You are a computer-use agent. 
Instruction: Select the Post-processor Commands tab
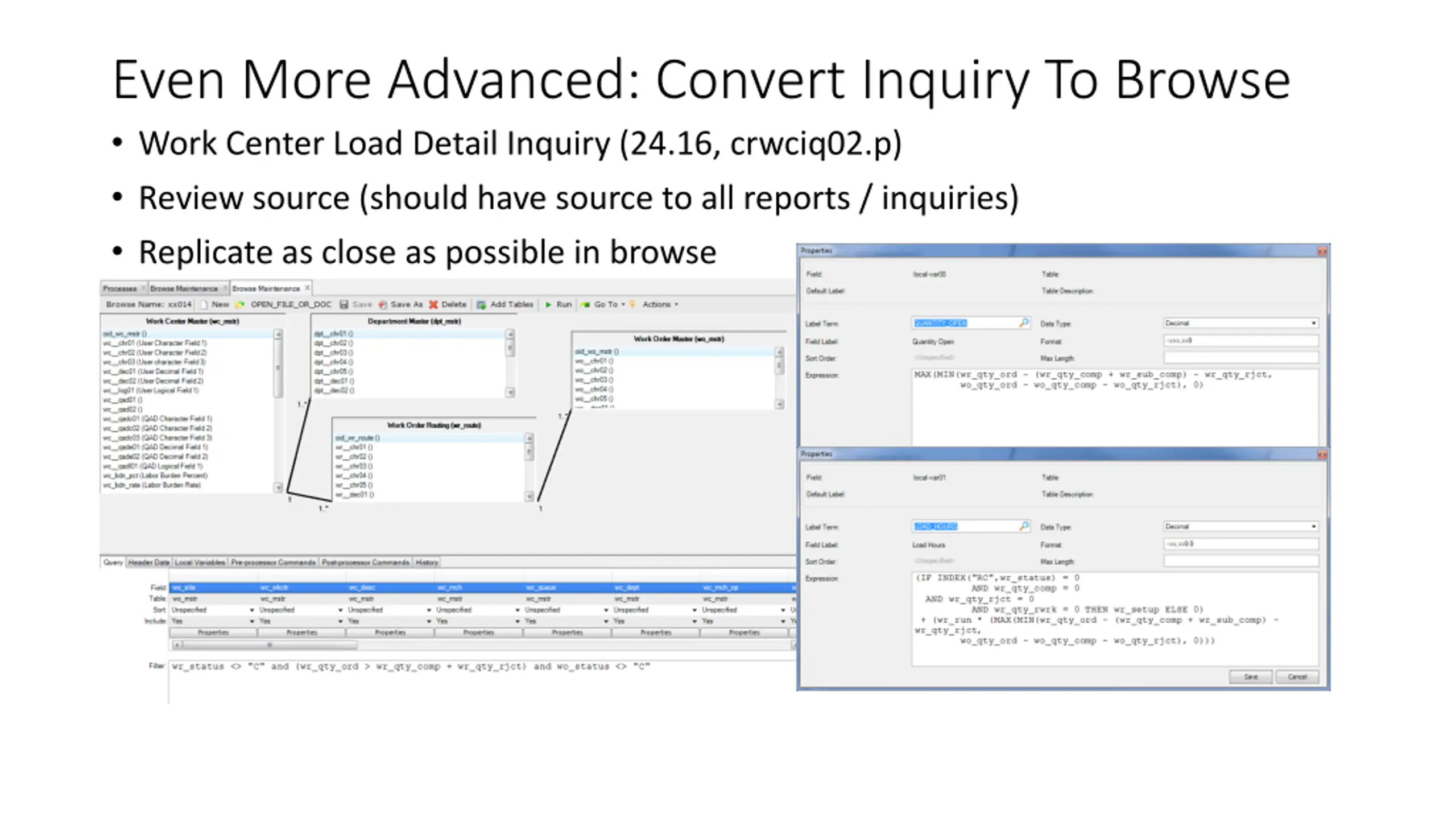pos(365,562)
